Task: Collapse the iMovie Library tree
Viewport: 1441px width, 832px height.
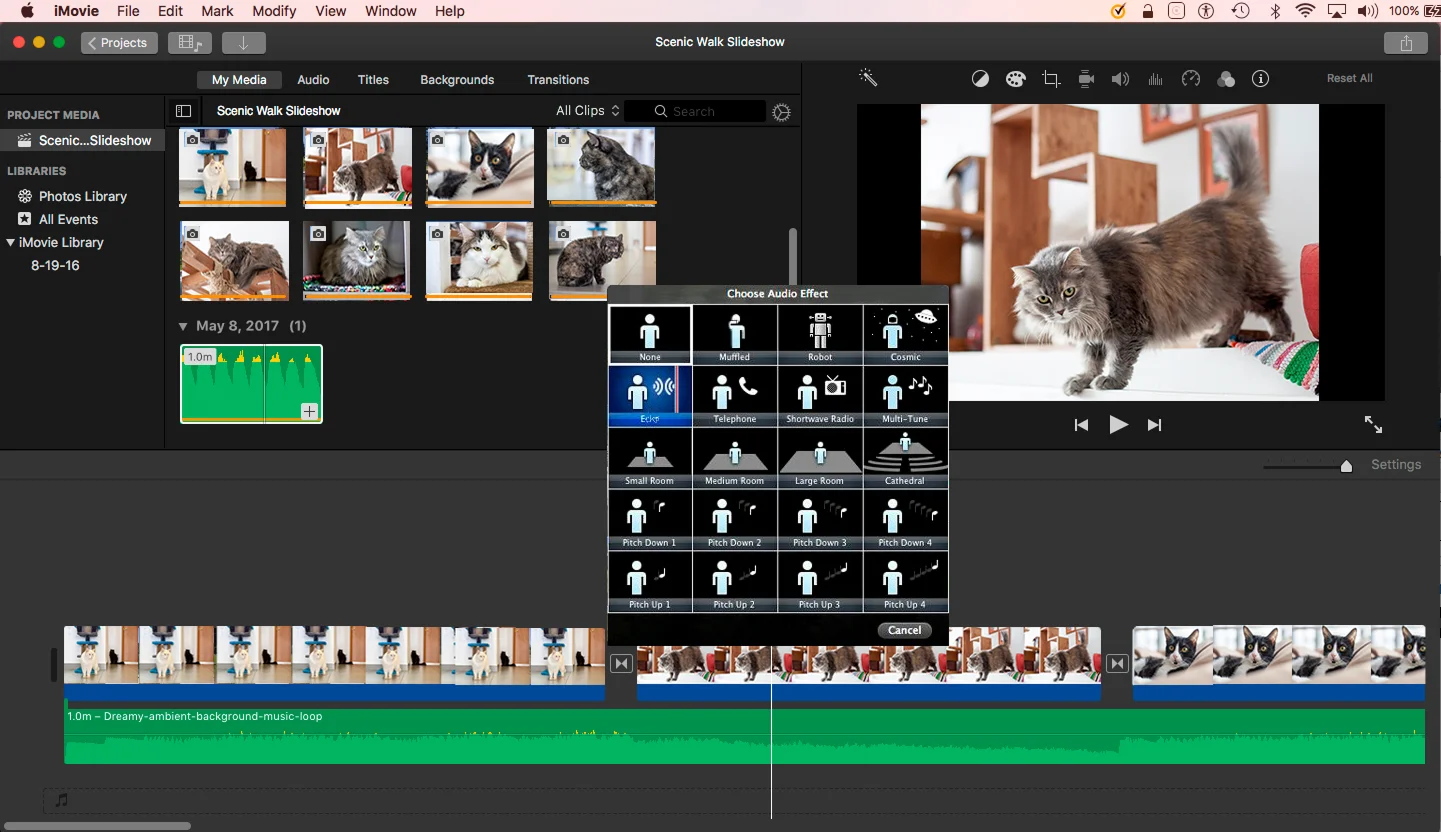Action: 11,243
